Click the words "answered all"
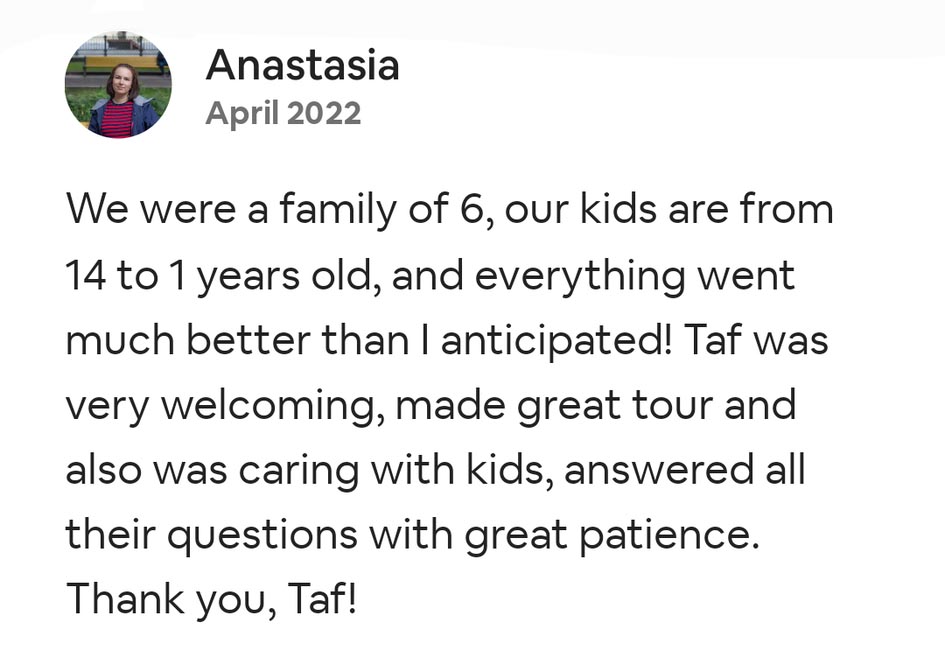 pos(684,471)
